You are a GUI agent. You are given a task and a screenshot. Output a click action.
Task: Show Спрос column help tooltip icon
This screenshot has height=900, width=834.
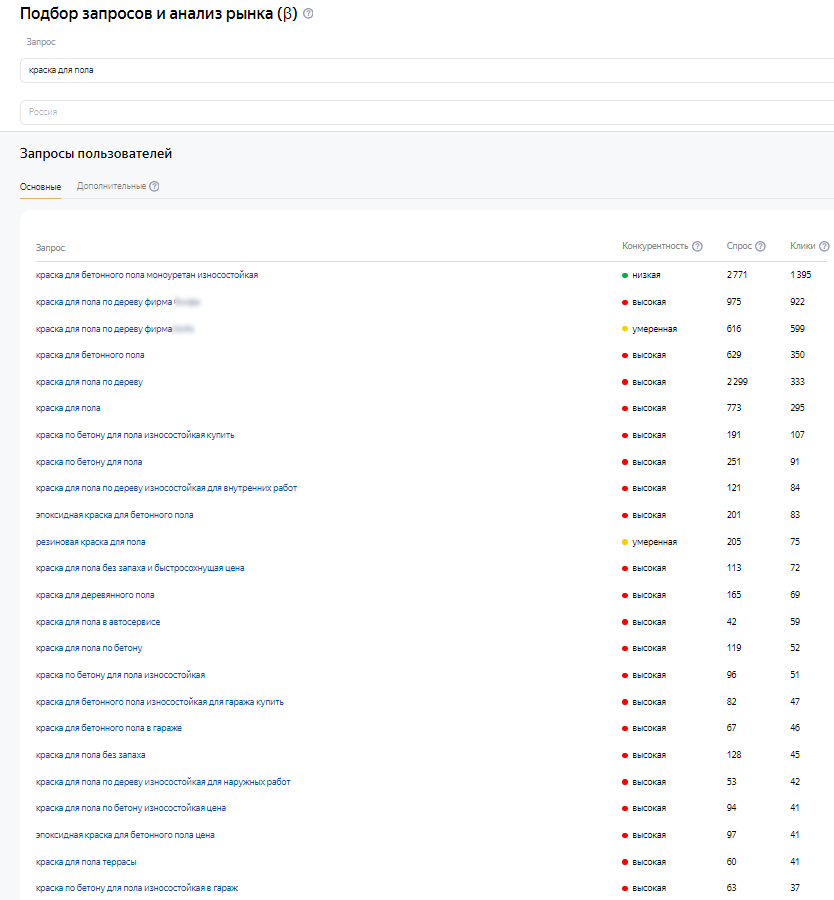pyautogui.click(x=760, y=246)
